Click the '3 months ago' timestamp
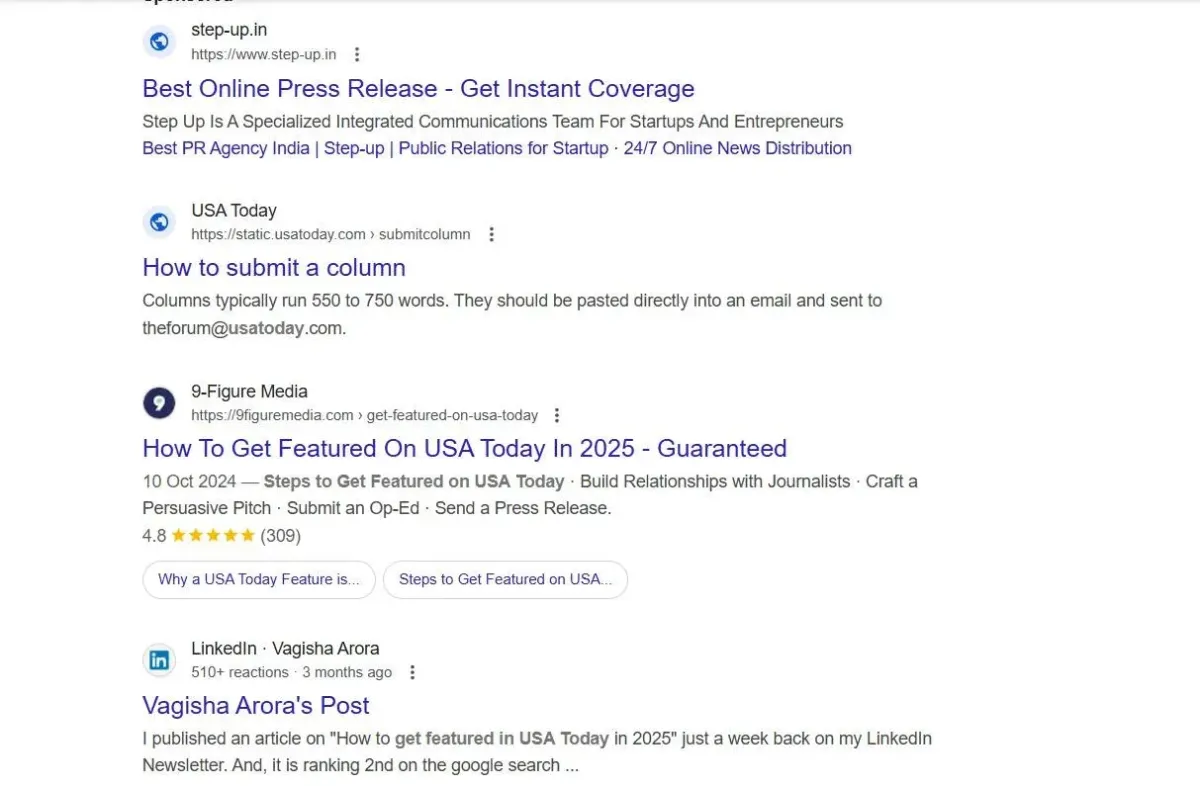This screenshot has width=1200, height=786. (347, 672)
